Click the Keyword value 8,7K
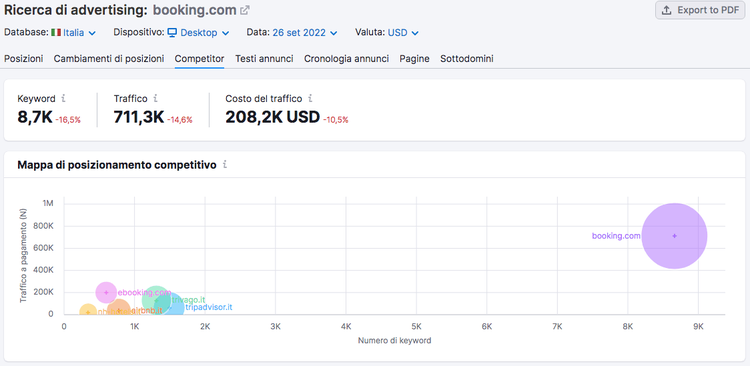The width and height of the screenshot is (750, 366). (35, 117)
